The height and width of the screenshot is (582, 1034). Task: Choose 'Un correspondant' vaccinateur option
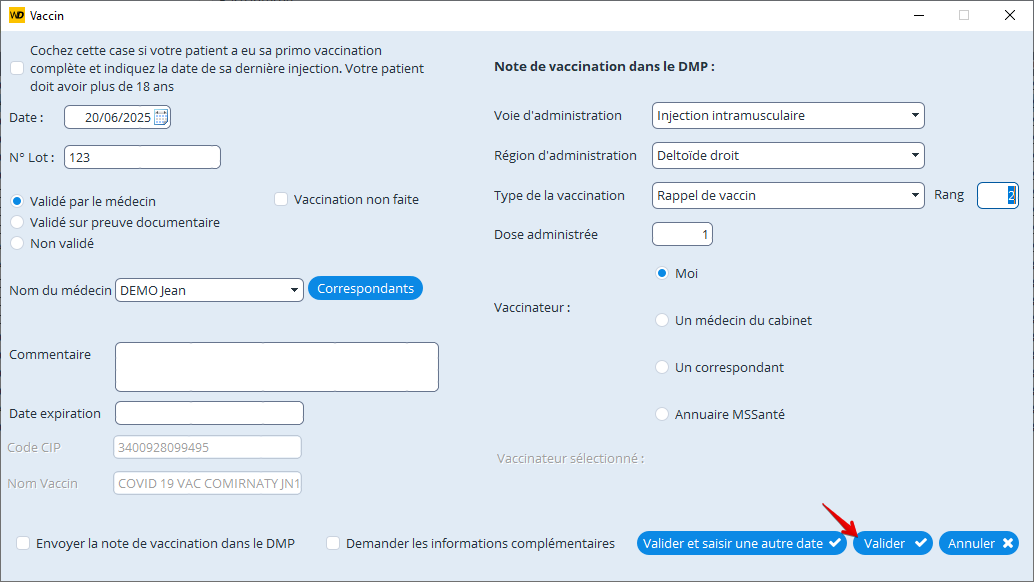pos(661,367)
